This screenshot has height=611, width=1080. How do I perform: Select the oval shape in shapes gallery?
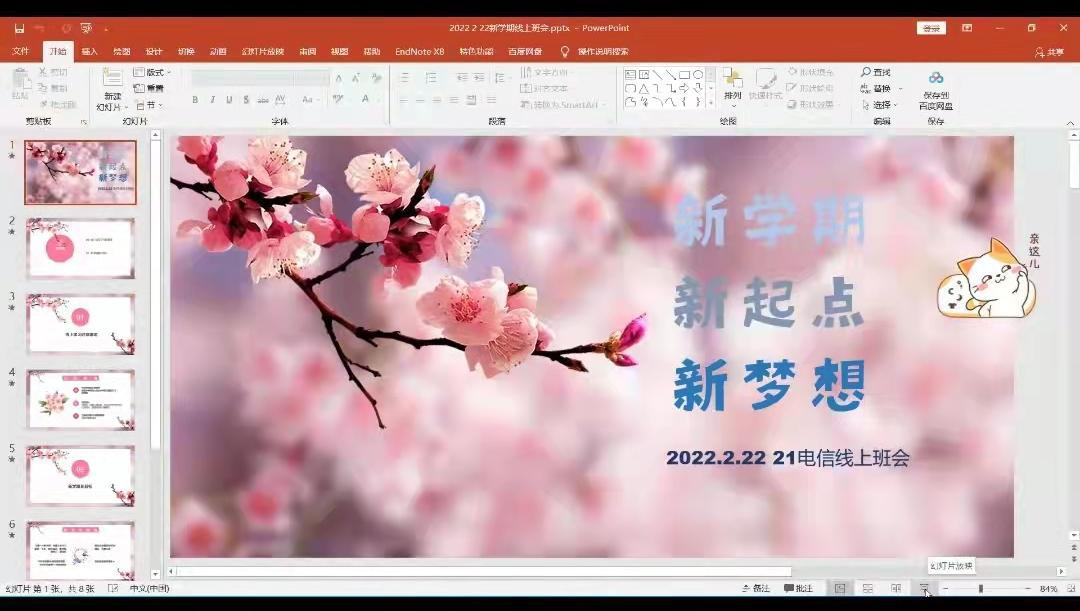(x=698, y=74)
